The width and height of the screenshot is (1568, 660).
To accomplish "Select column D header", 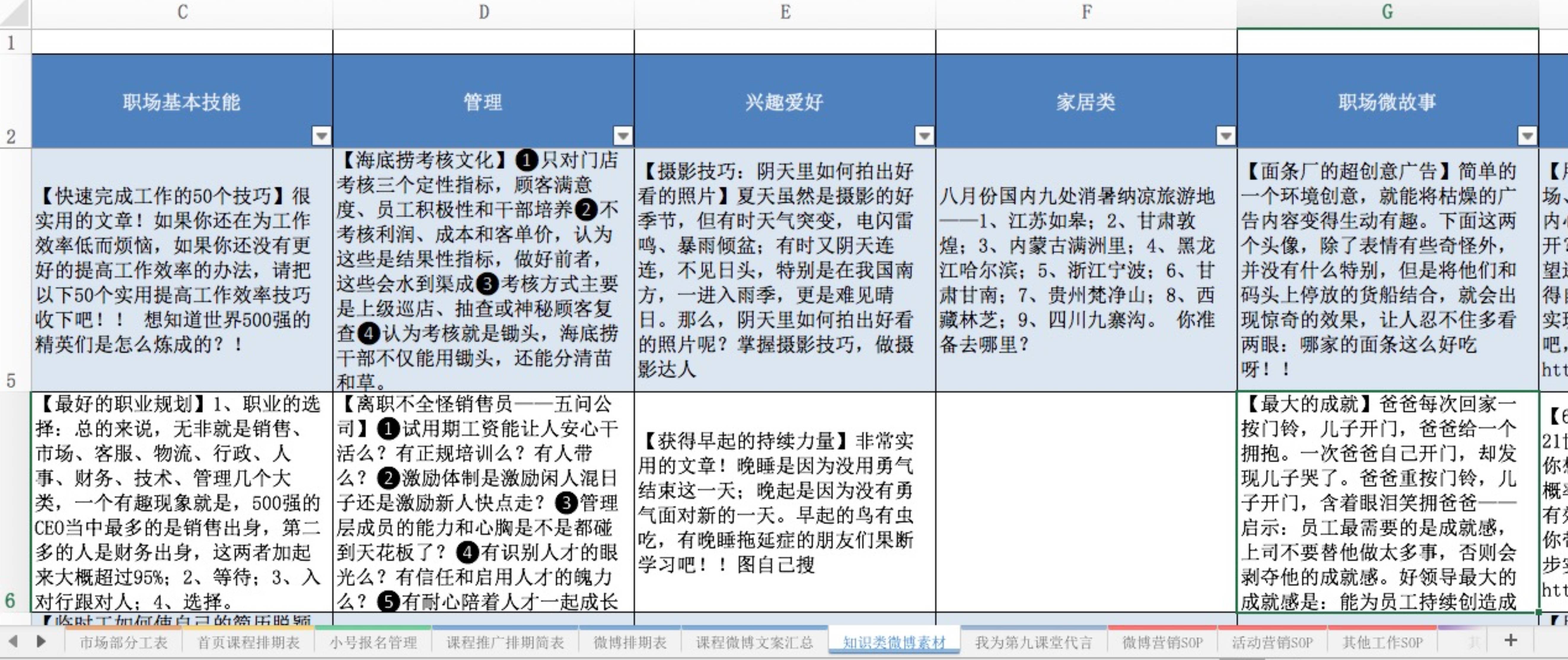I will 483,12.
